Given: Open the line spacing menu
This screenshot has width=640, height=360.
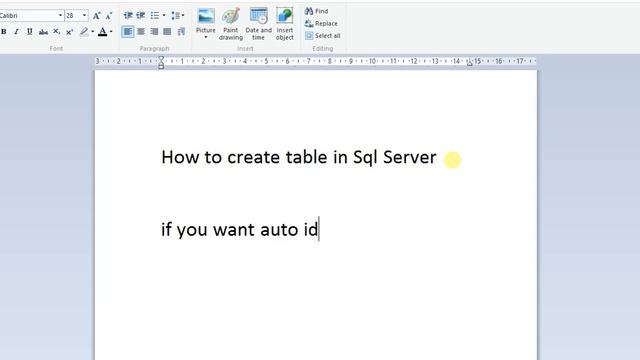Looking at the screenshot, I should click(x=178, y=16).
